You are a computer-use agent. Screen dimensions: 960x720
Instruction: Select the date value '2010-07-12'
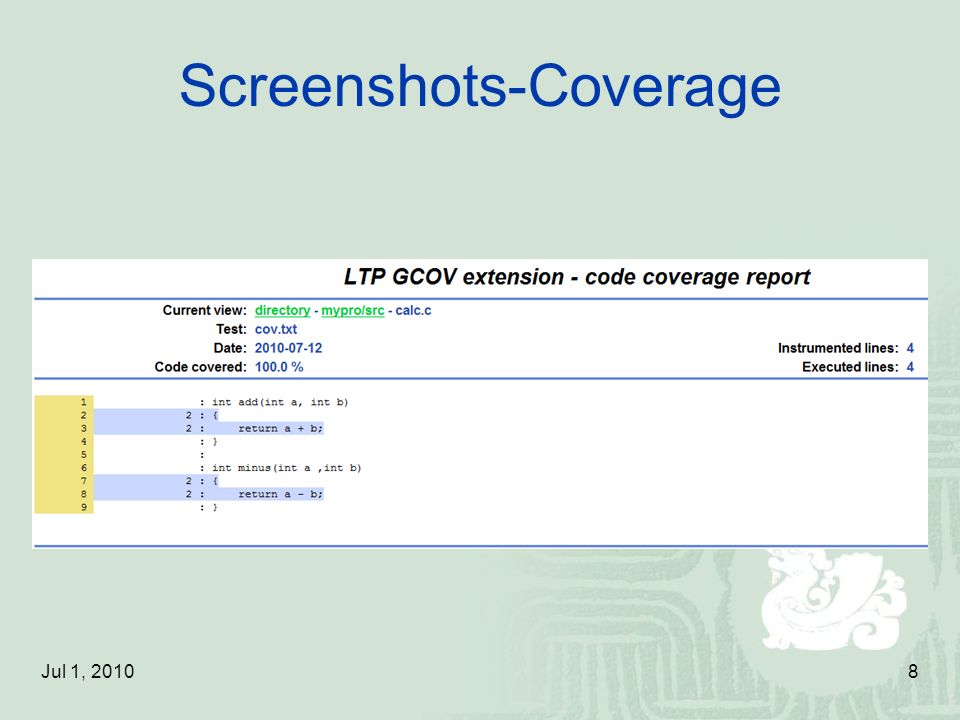pos(288,348)
